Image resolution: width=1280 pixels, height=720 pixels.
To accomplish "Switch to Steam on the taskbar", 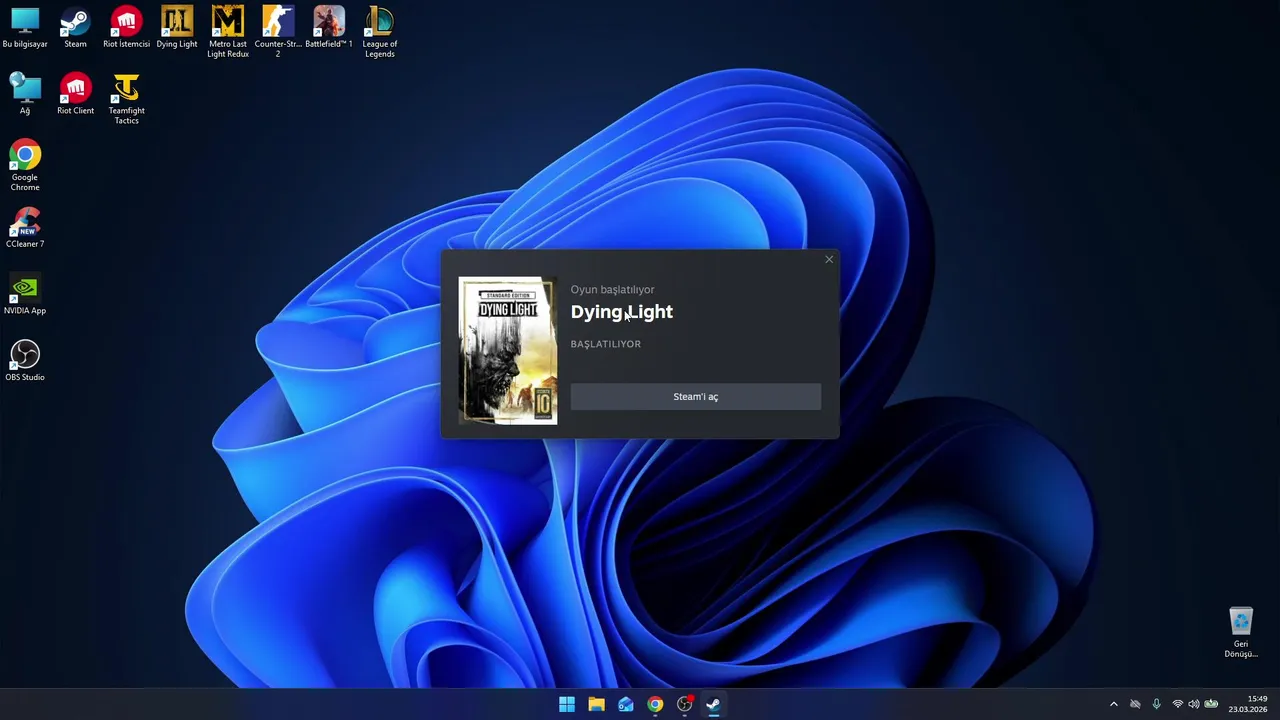I will (x=713, y=704).
